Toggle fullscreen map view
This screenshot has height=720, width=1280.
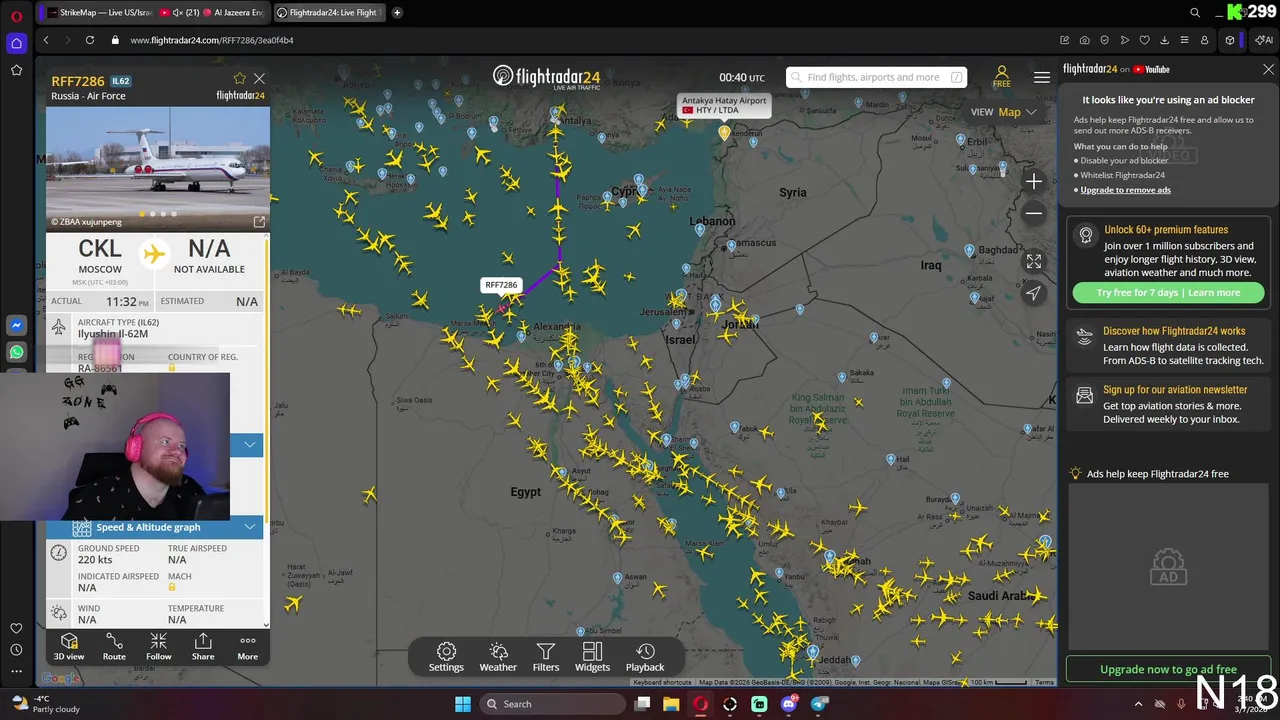click(x=1034, y=261)
